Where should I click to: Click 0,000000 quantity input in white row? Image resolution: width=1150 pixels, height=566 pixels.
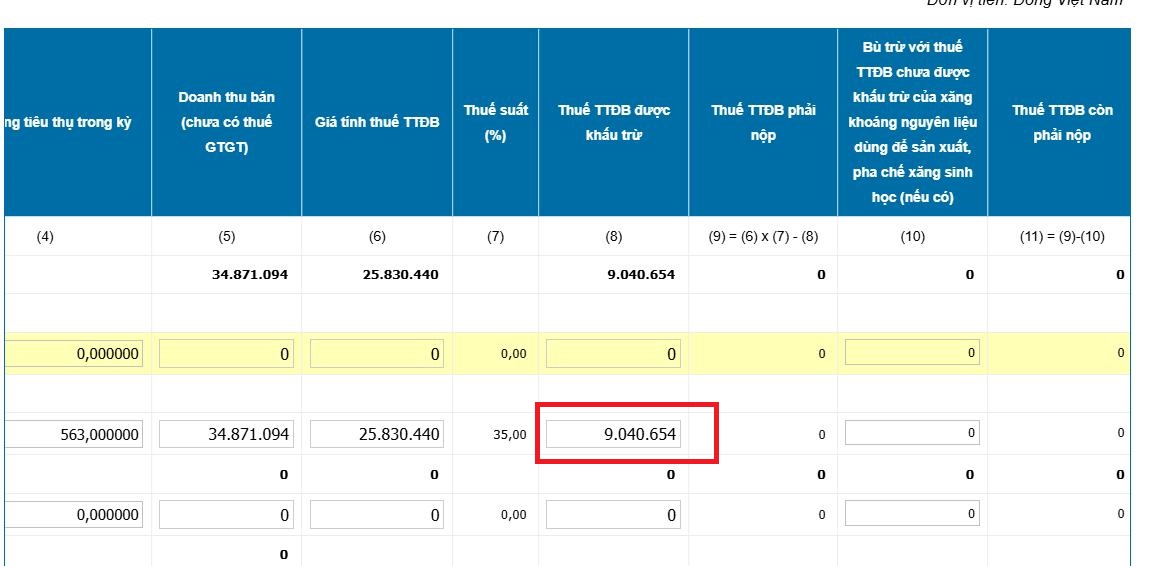[x=72, y=515]
